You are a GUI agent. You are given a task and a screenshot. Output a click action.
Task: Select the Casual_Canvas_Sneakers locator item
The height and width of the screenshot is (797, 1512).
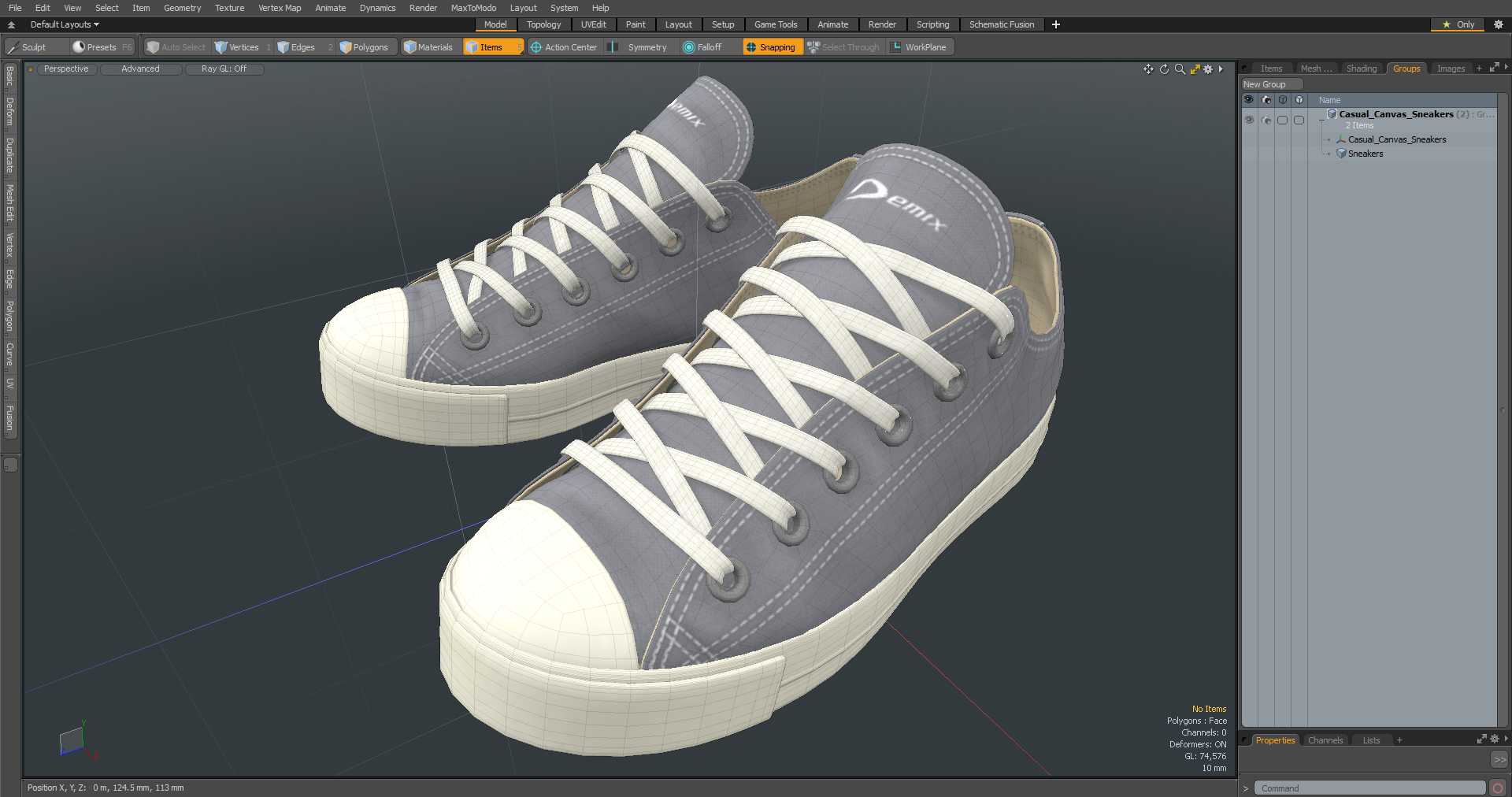[1397, 139]
